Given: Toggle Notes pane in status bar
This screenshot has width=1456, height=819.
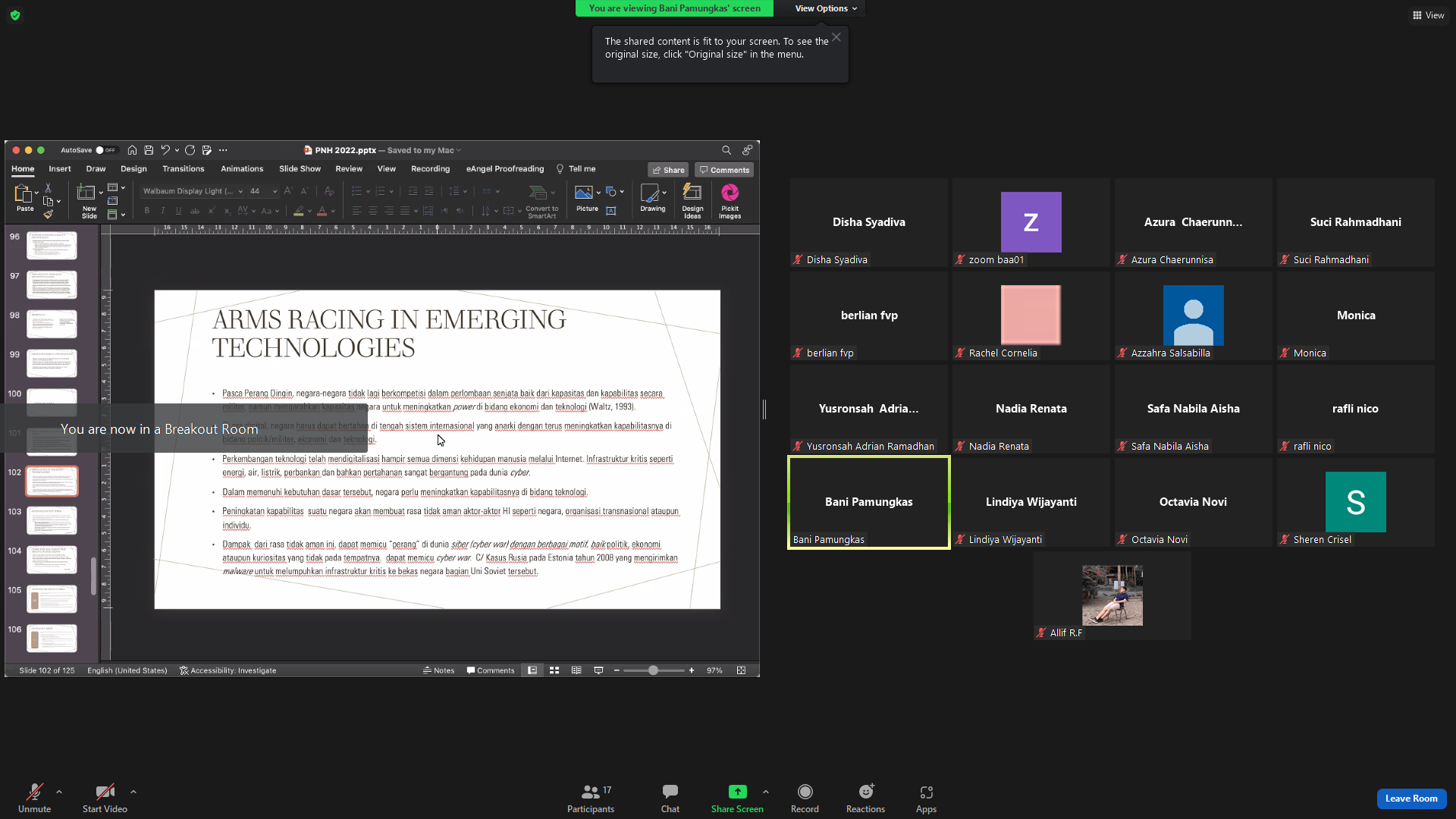Looking at the screenshot, I should 438,670.
